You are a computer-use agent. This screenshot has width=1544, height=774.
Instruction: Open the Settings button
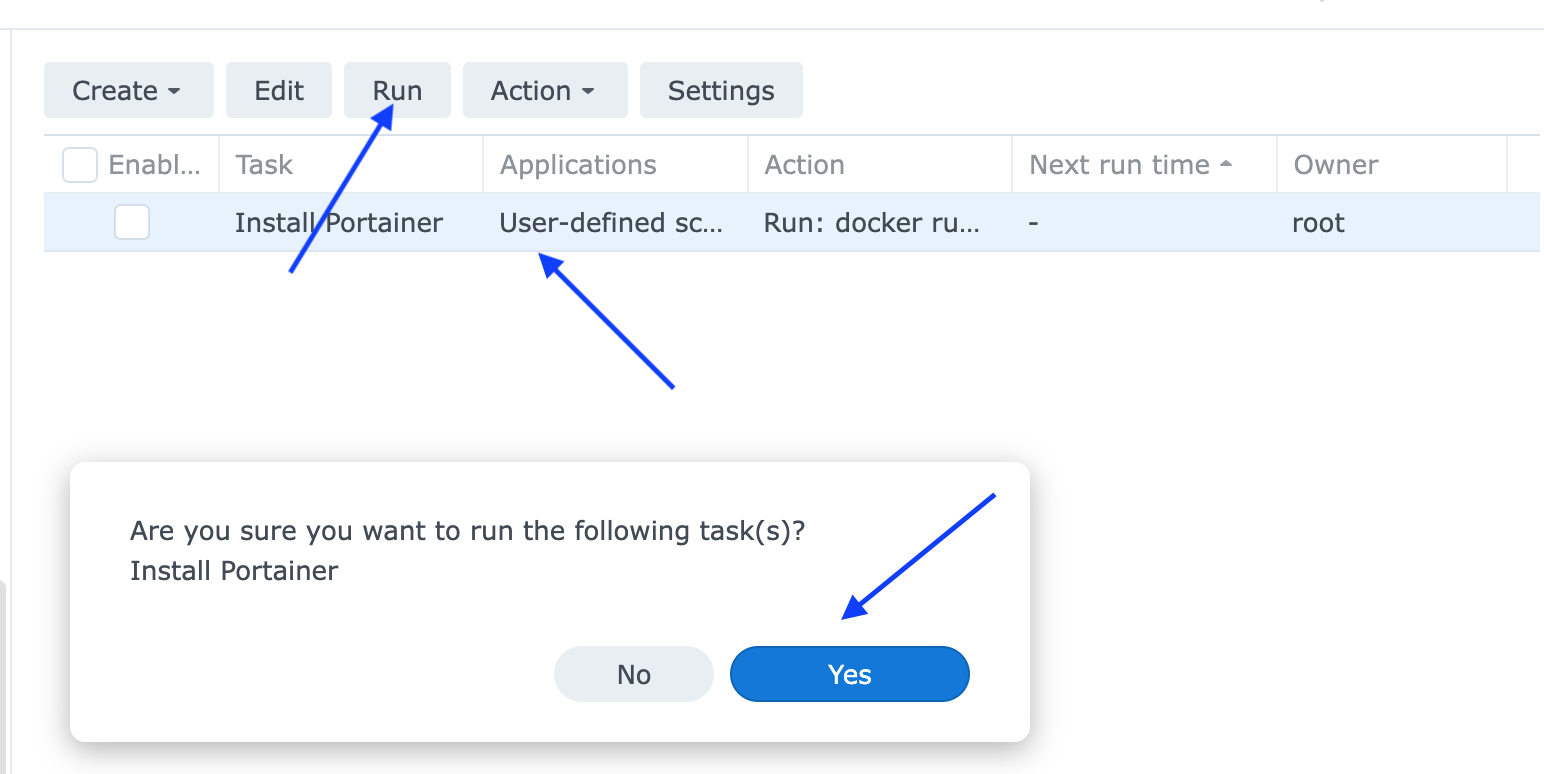tap(721, 90)
